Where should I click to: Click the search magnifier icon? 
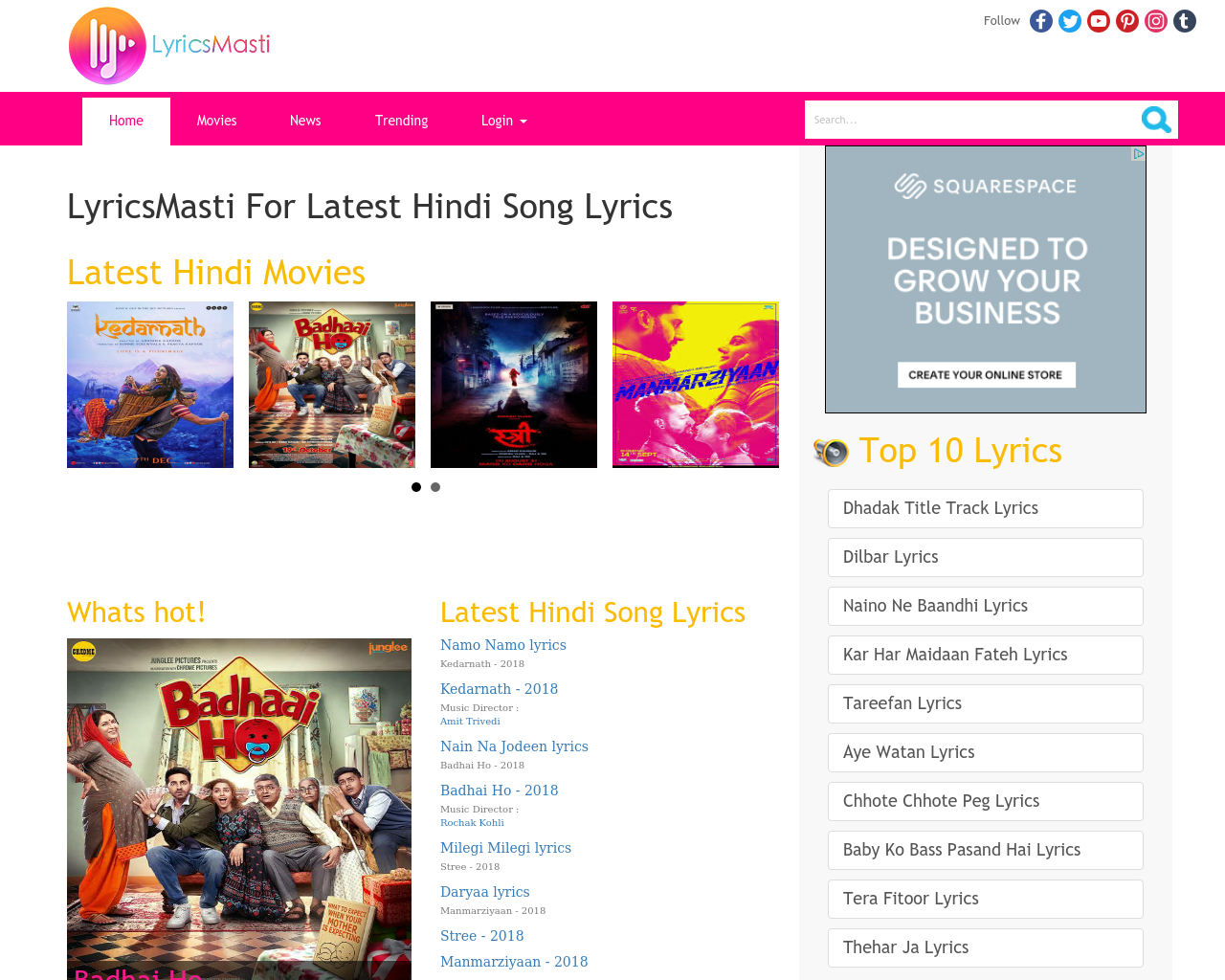[1156, 120]
